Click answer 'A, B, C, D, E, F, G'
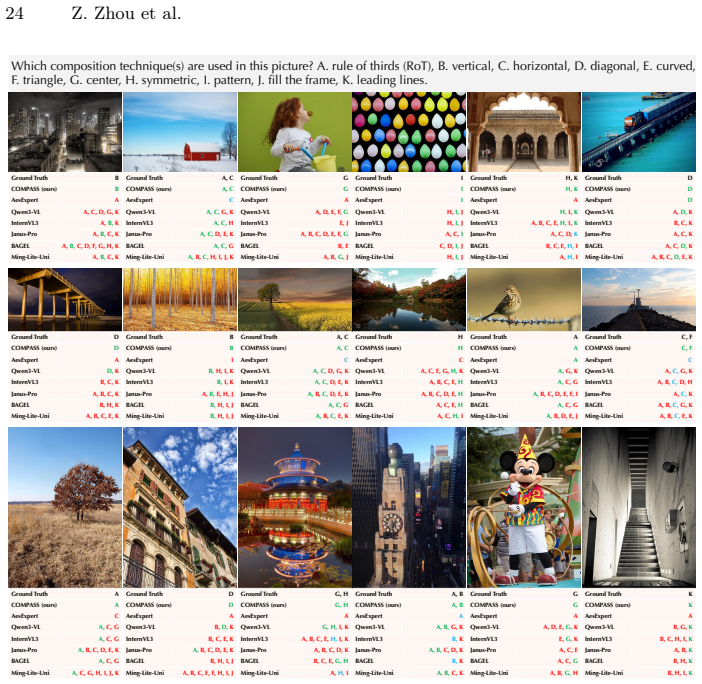The image size is (702, 684). [x=324, y=234]
